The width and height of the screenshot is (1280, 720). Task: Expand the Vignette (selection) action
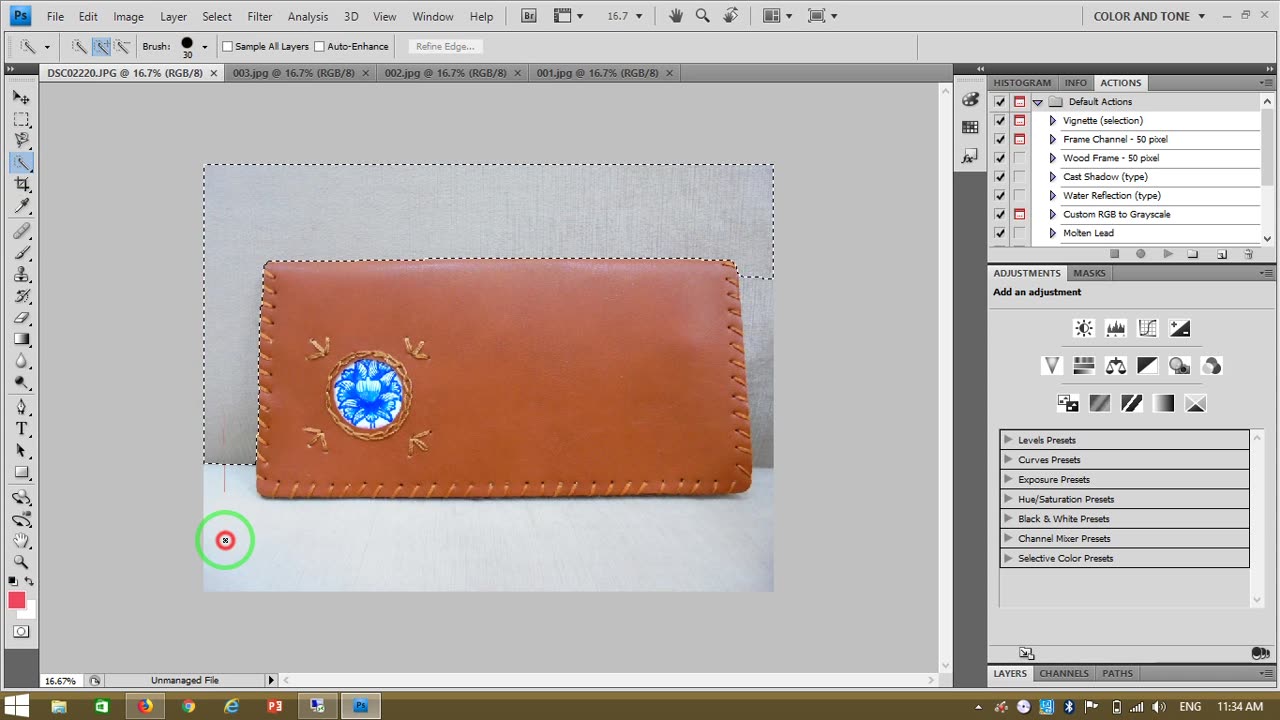point(1052,120)
